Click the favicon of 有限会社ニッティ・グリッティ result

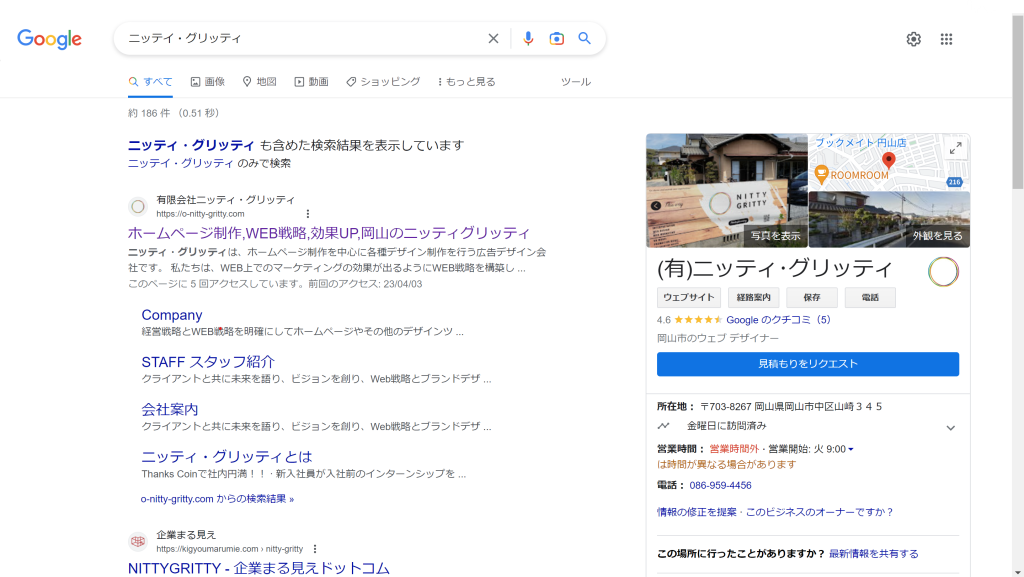coord(138,207)
